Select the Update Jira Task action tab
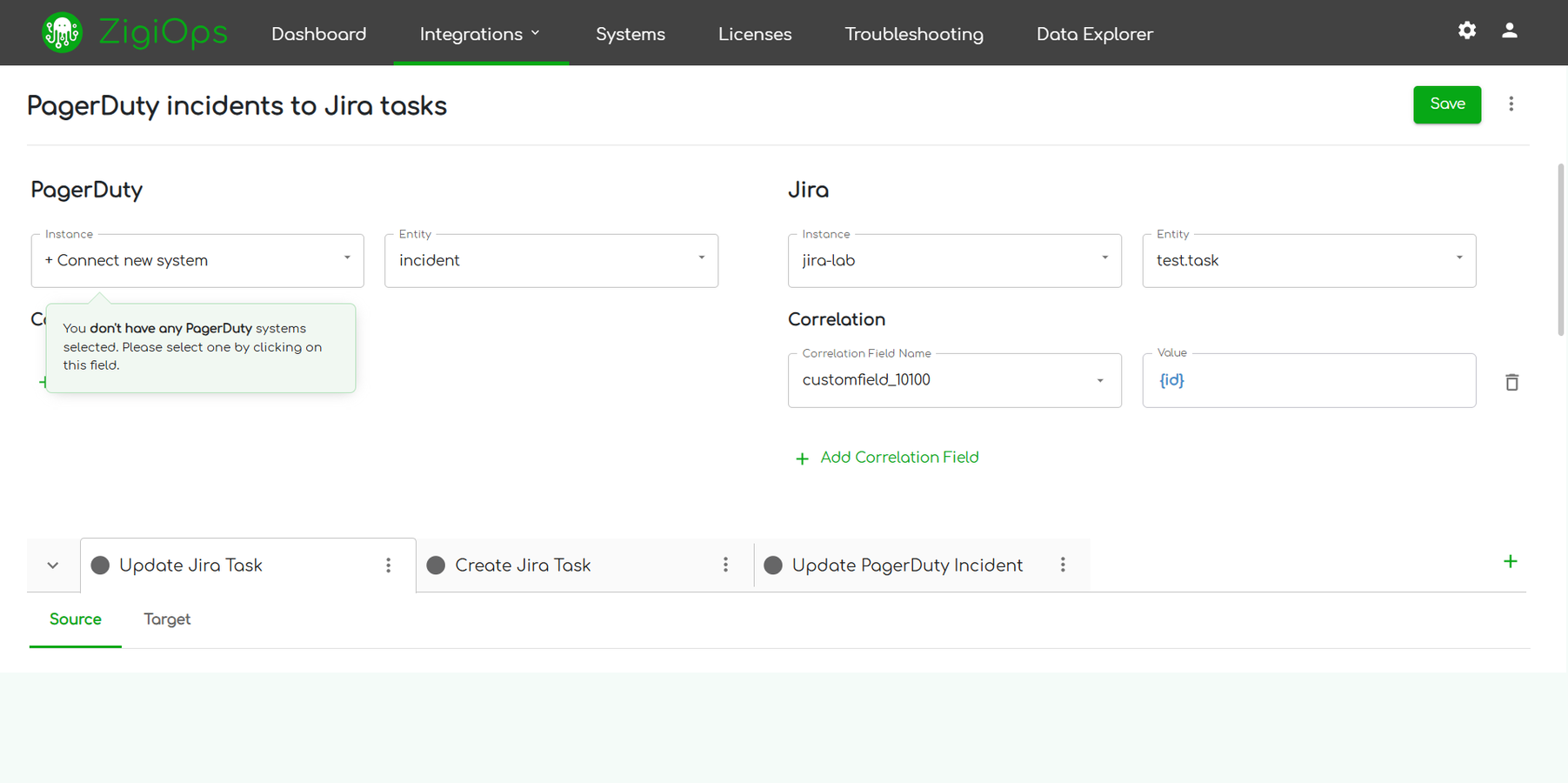This screenshot has height=783, width=1568. [x=248, y=565]
